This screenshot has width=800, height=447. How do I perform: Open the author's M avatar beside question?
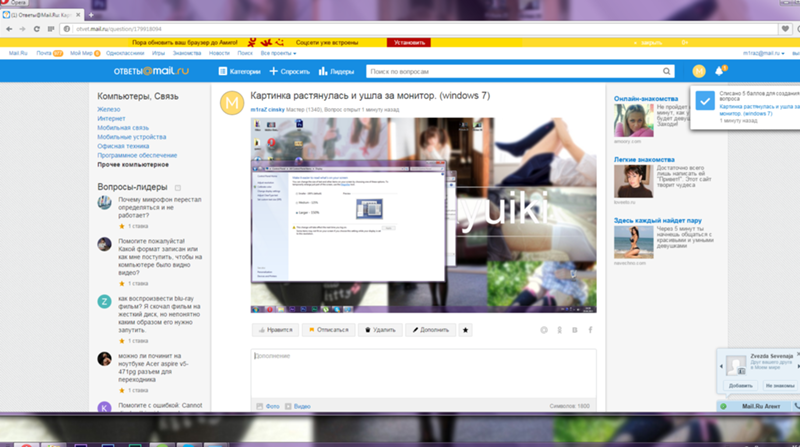(x=232, y=103)
